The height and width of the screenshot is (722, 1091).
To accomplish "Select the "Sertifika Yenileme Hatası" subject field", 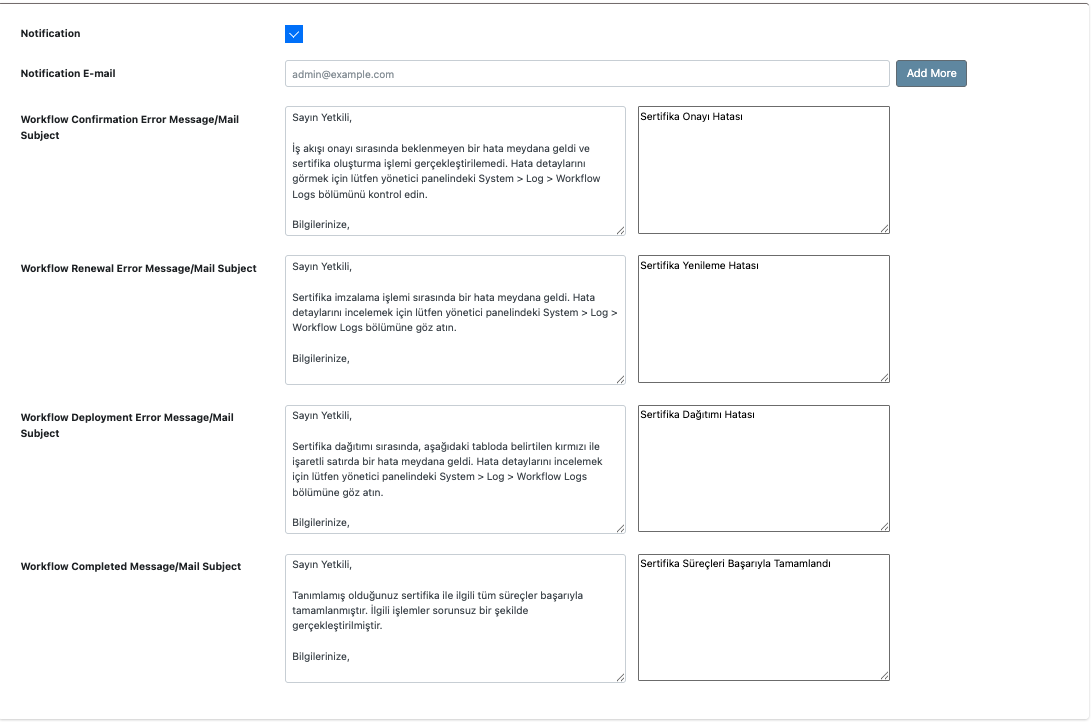I will point(763,318).
